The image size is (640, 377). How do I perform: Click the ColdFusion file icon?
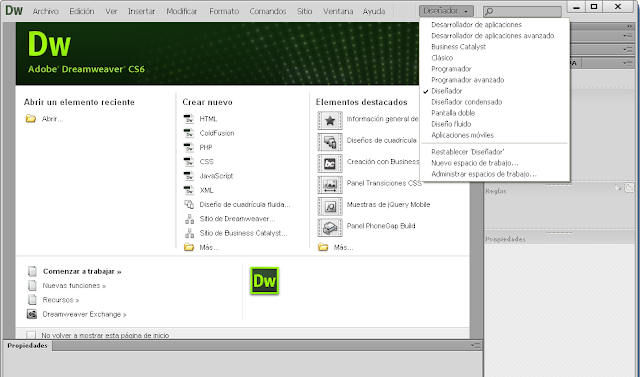[x=189, y=133]
